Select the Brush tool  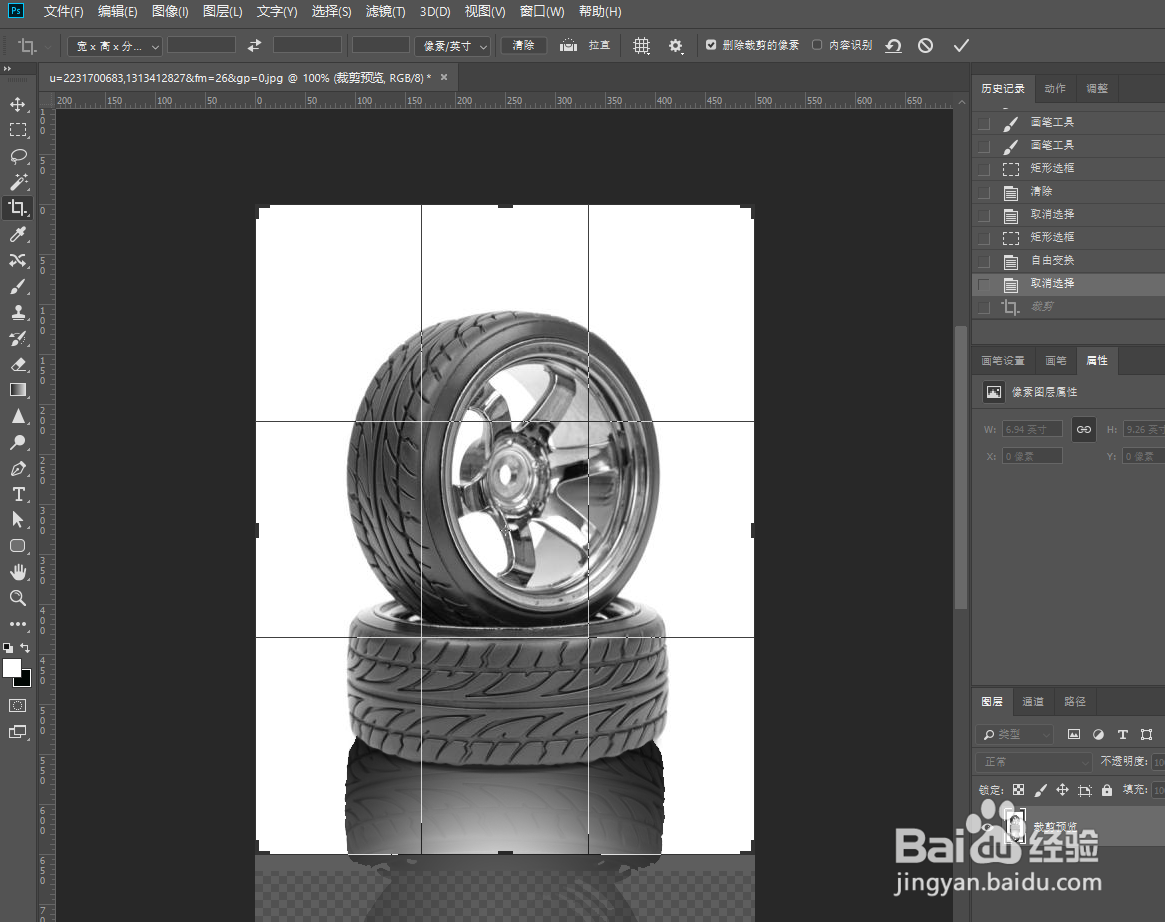pos(18,287)
